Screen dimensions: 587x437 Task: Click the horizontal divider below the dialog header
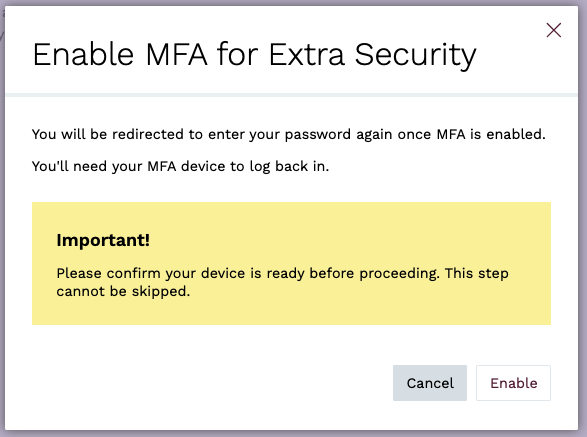tap(292, 95)
